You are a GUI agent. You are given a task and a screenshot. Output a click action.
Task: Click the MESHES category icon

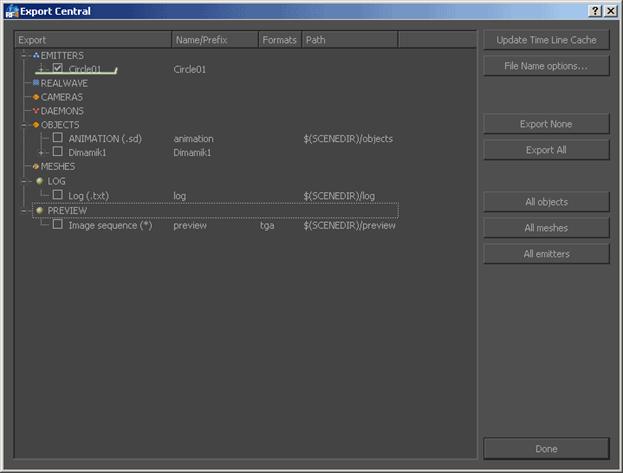[x=36, y=166]
